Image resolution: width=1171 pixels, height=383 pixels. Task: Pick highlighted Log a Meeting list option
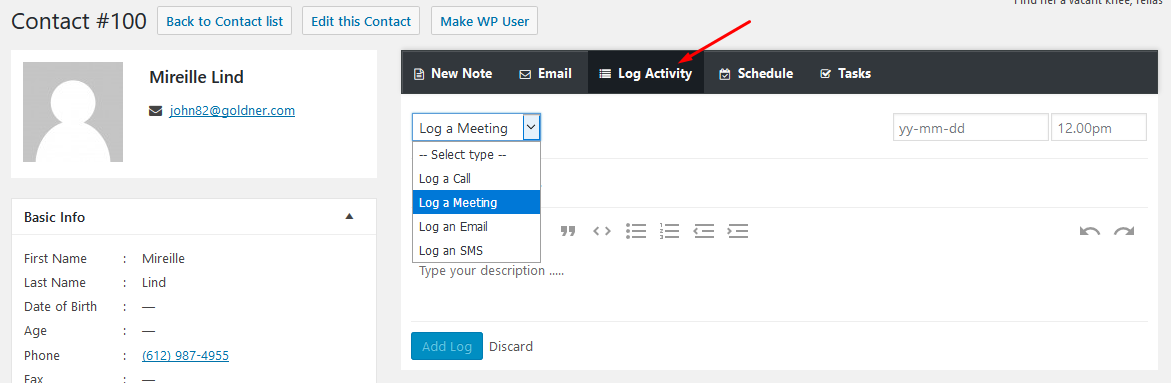(x=476, y=202)
